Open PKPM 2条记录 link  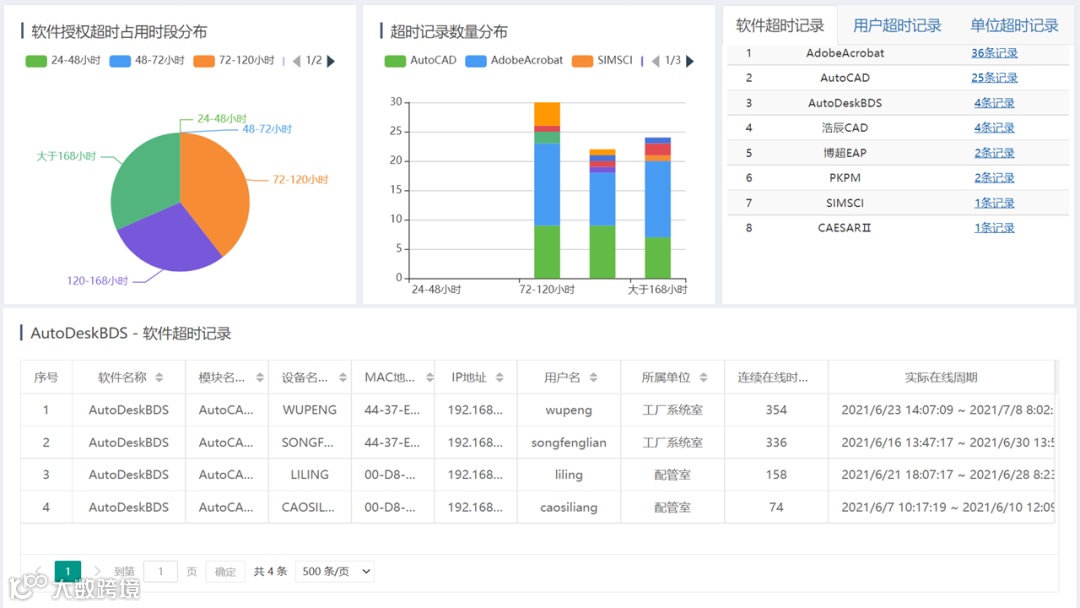994,178
